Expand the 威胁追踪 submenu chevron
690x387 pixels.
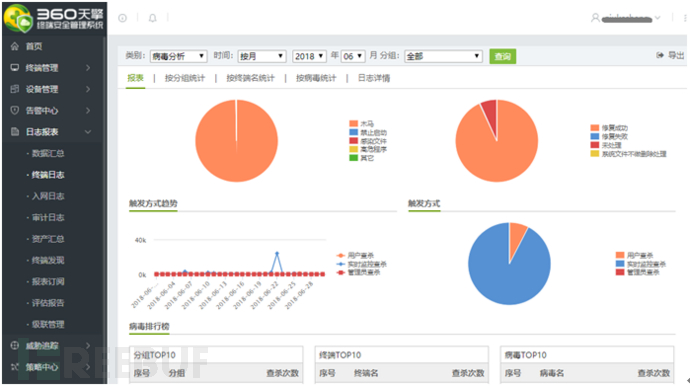tap(88, 346)
